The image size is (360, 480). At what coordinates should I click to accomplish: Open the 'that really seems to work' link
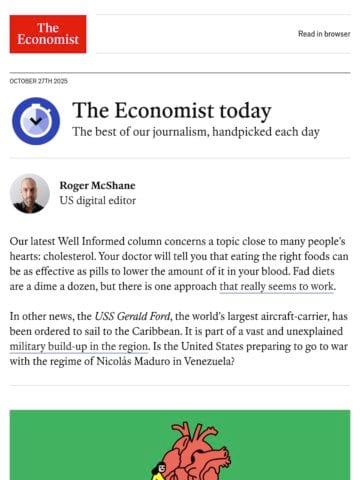pos(277,286)
